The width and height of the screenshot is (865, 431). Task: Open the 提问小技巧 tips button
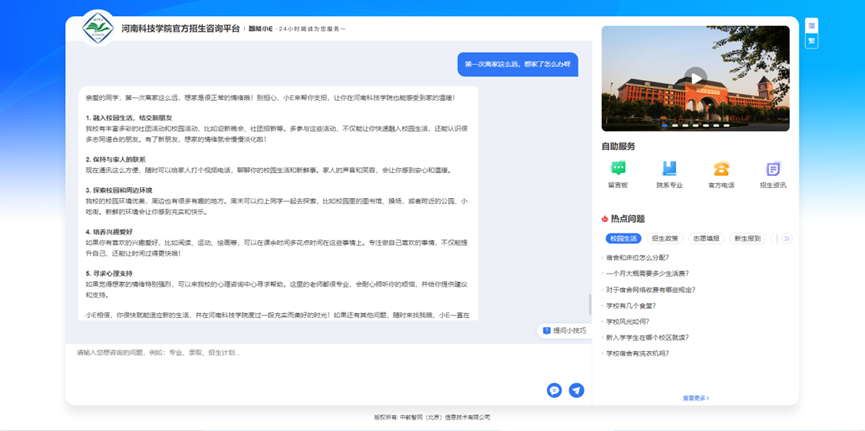coord(564,330)
